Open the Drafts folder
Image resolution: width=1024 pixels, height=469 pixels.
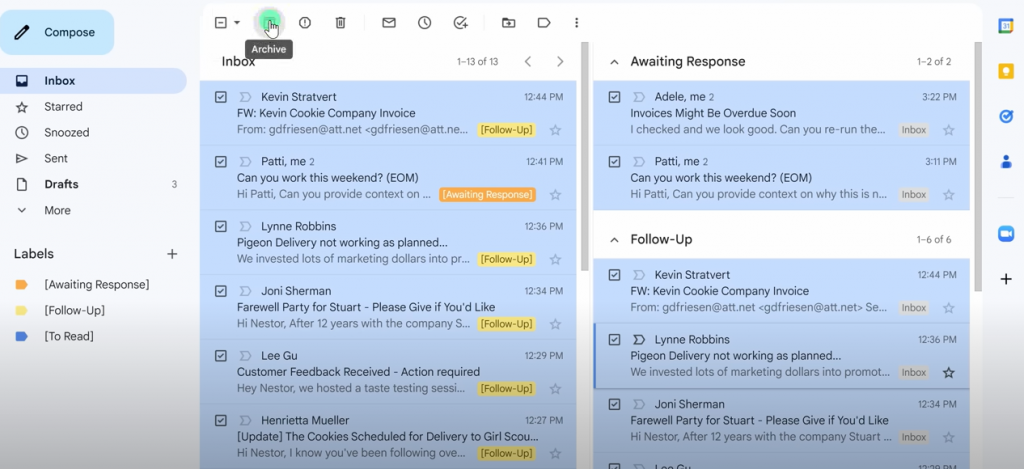[x=61, y=184]
